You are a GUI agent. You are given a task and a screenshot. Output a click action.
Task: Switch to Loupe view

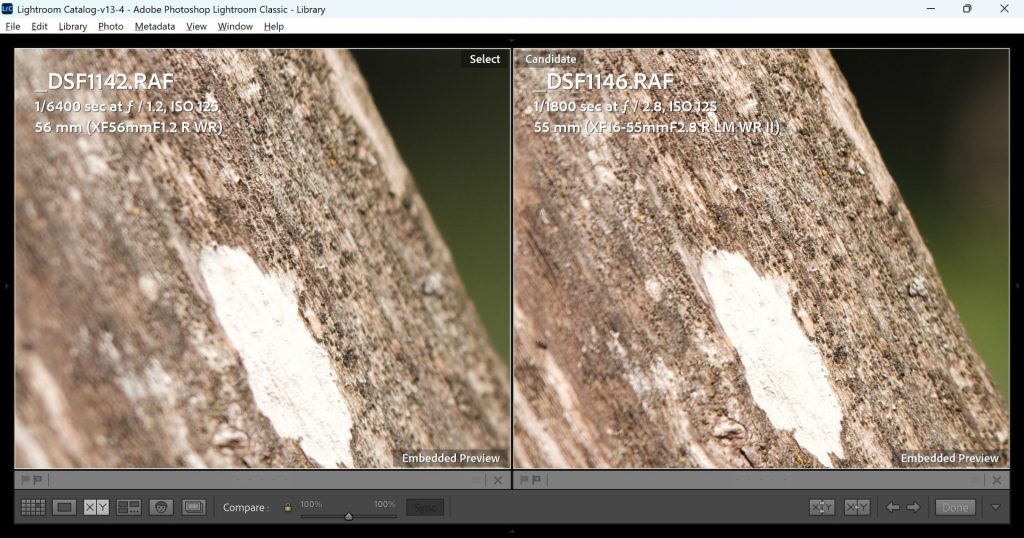click(x=64, y=507)
